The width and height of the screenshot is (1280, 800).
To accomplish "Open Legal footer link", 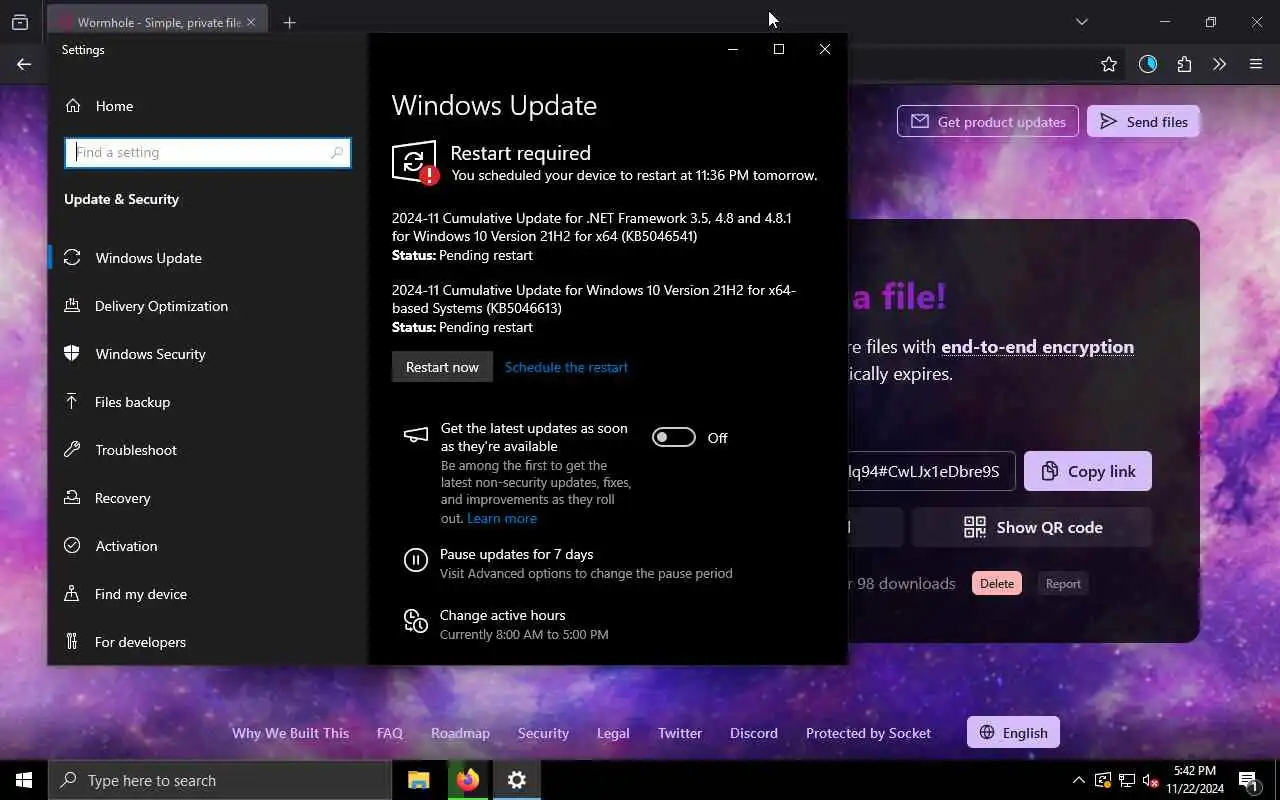I will point(613,733).
